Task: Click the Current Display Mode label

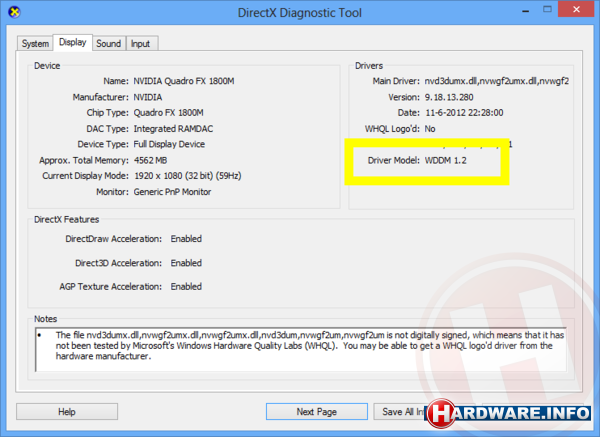Action: click(85, 176)
